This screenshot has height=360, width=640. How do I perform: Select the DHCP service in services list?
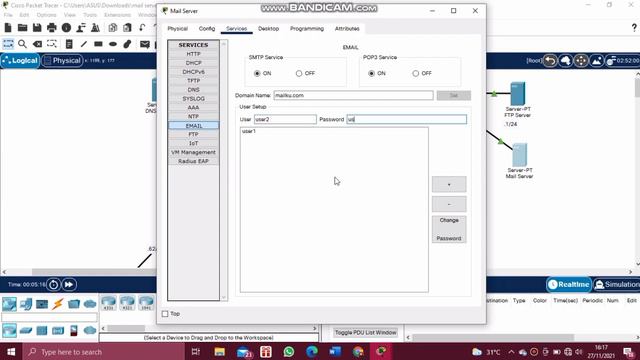[193, 63]
